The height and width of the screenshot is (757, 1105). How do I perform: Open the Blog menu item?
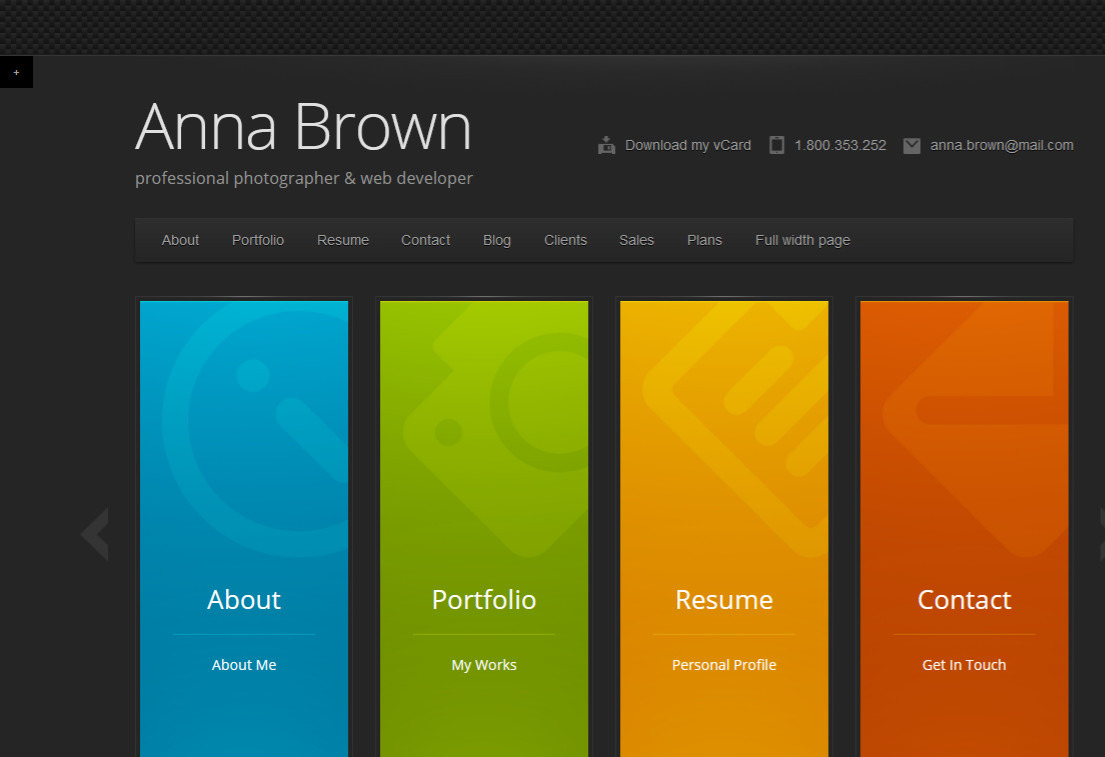click(497, 240)
